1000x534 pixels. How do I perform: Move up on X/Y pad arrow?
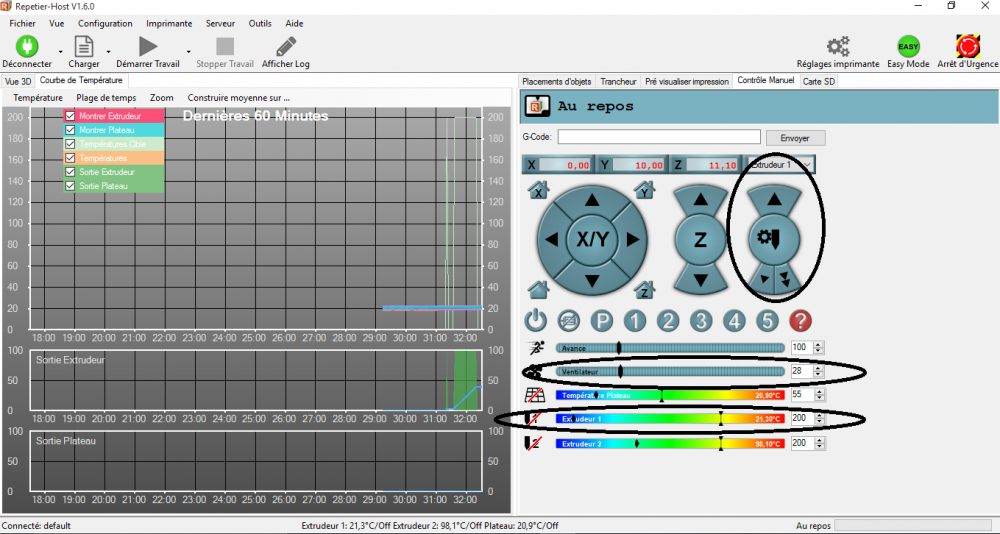592,200
